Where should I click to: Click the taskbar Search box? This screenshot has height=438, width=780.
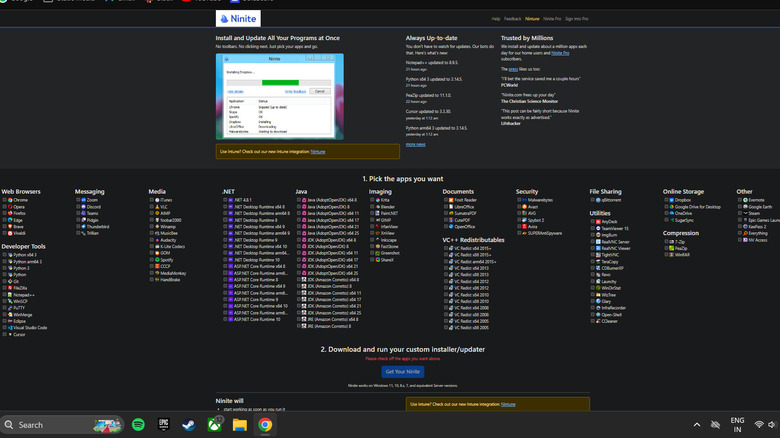click(62, 425)
